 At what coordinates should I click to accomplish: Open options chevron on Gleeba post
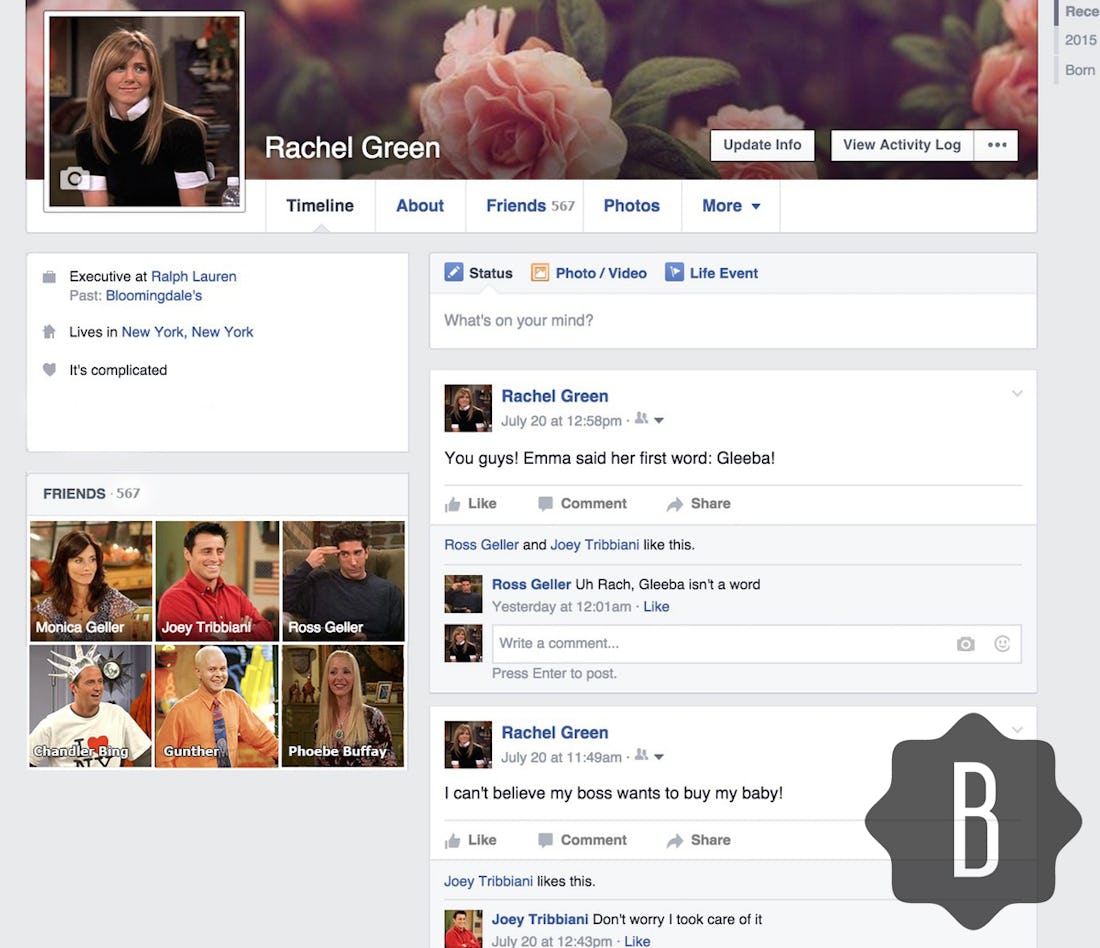pos(1017,393)
